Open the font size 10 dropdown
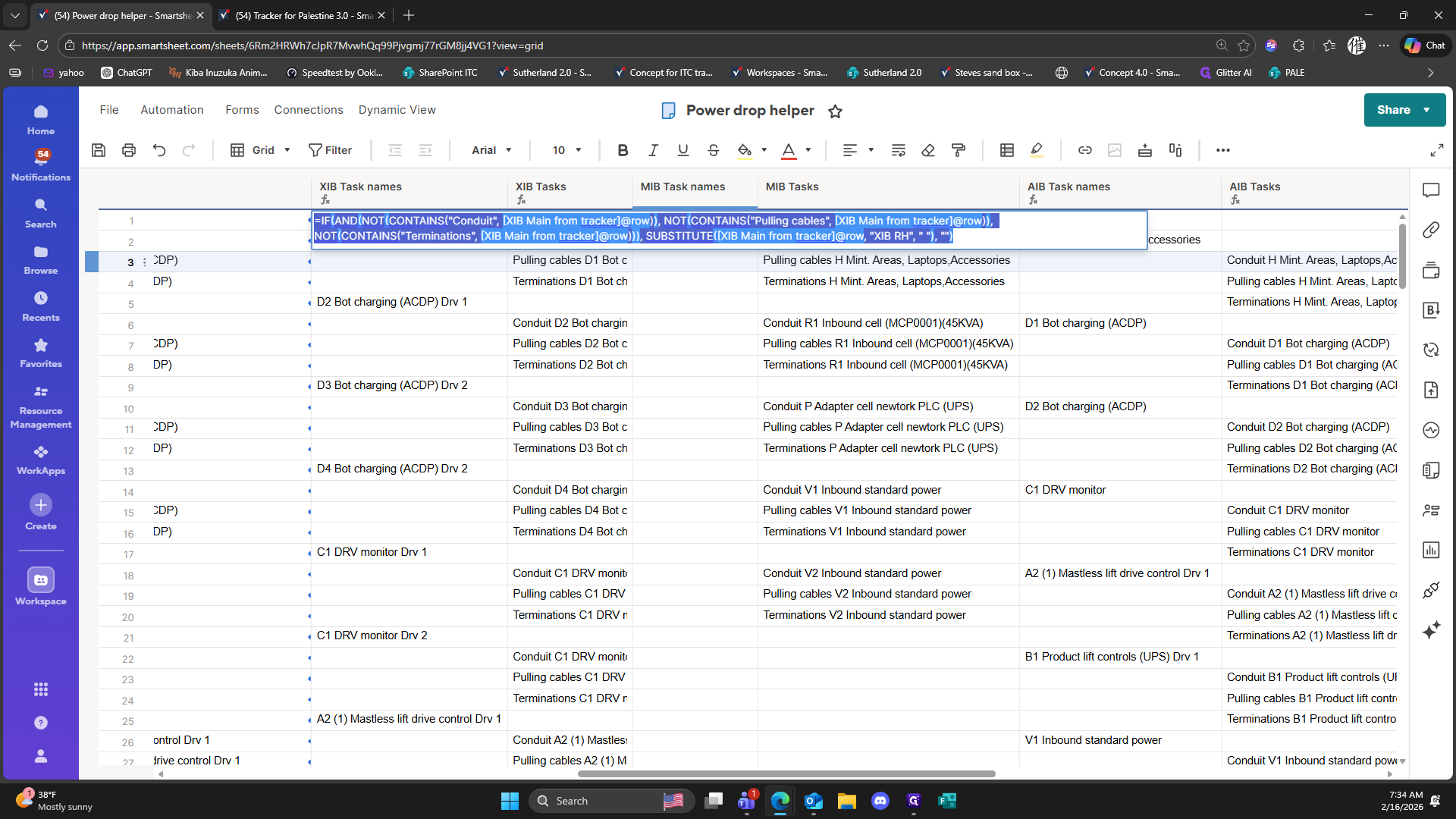This screenshot has width=1456, height=819. (x=566, y=150)
